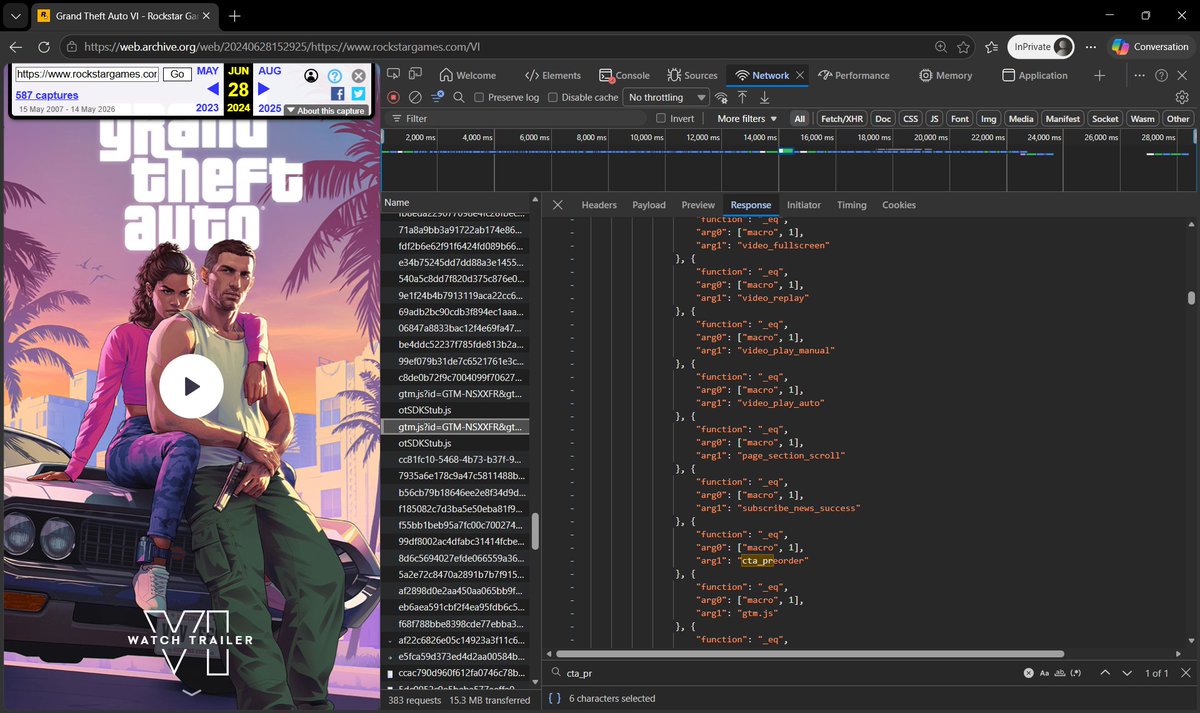
Task: Open the No throttling dropdown
Action: [x=666, y=97]
